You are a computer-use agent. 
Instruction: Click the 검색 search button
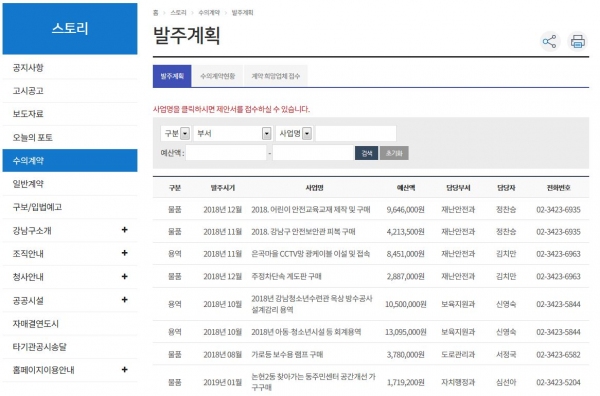tap(367, 153)
